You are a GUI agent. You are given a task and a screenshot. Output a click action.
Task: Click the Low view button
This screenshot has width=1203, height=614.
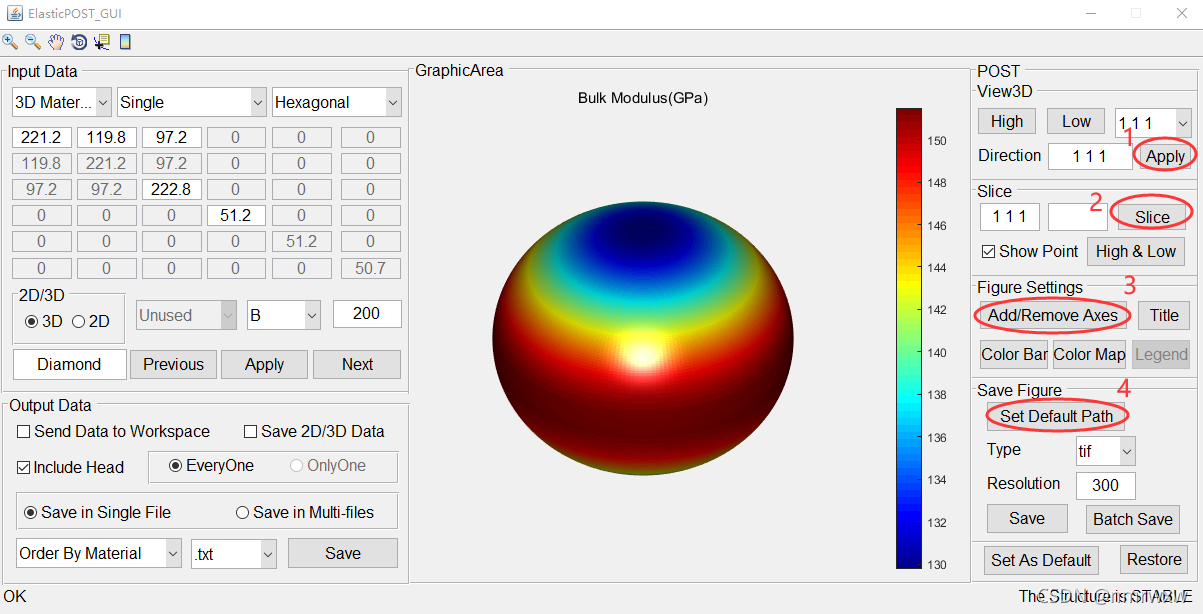tap(1076, 122)
